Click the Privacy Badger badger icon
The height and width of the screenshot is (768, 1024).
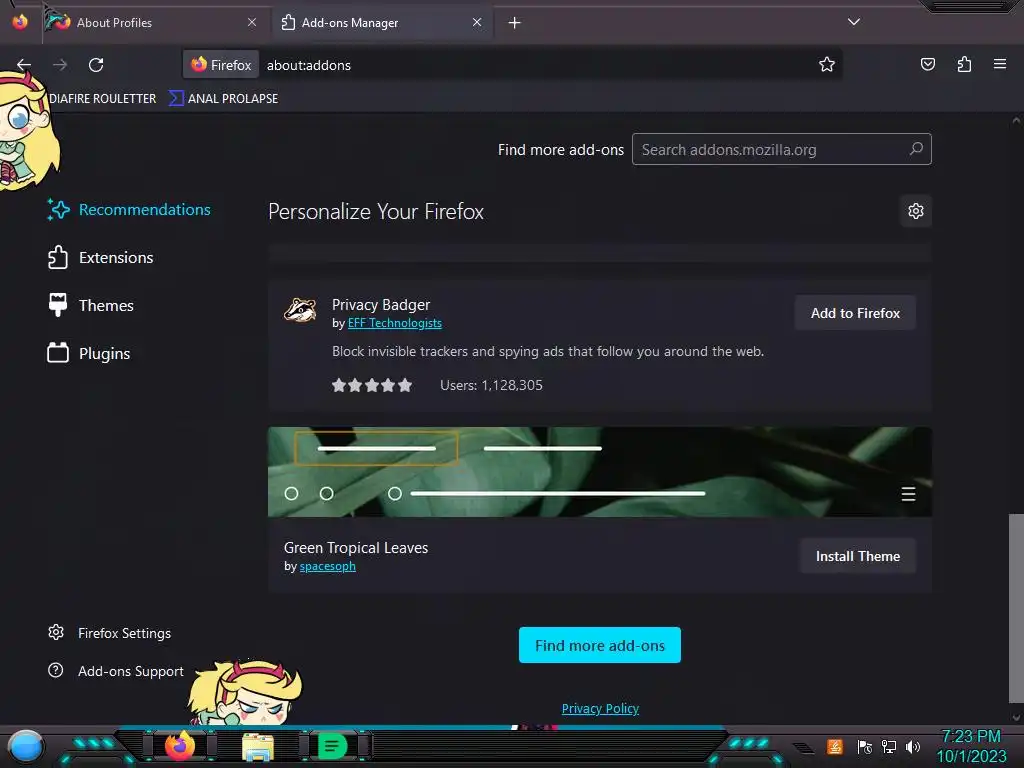[300, 310]
